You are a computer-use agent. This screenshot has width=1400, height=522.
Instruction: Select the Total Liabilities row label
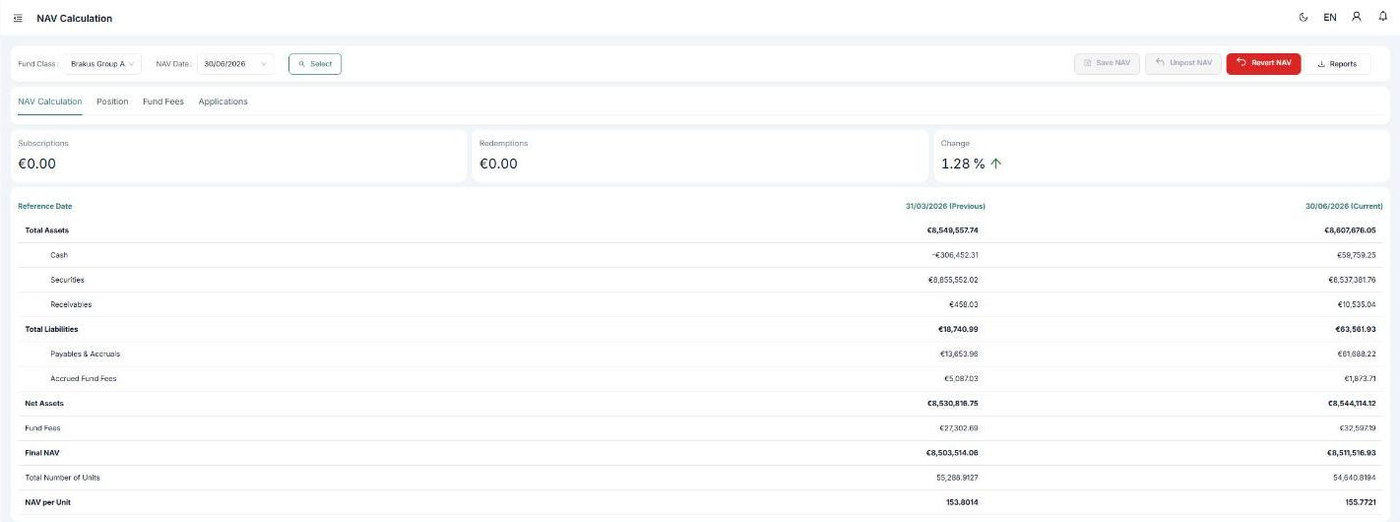click(51, 329)
